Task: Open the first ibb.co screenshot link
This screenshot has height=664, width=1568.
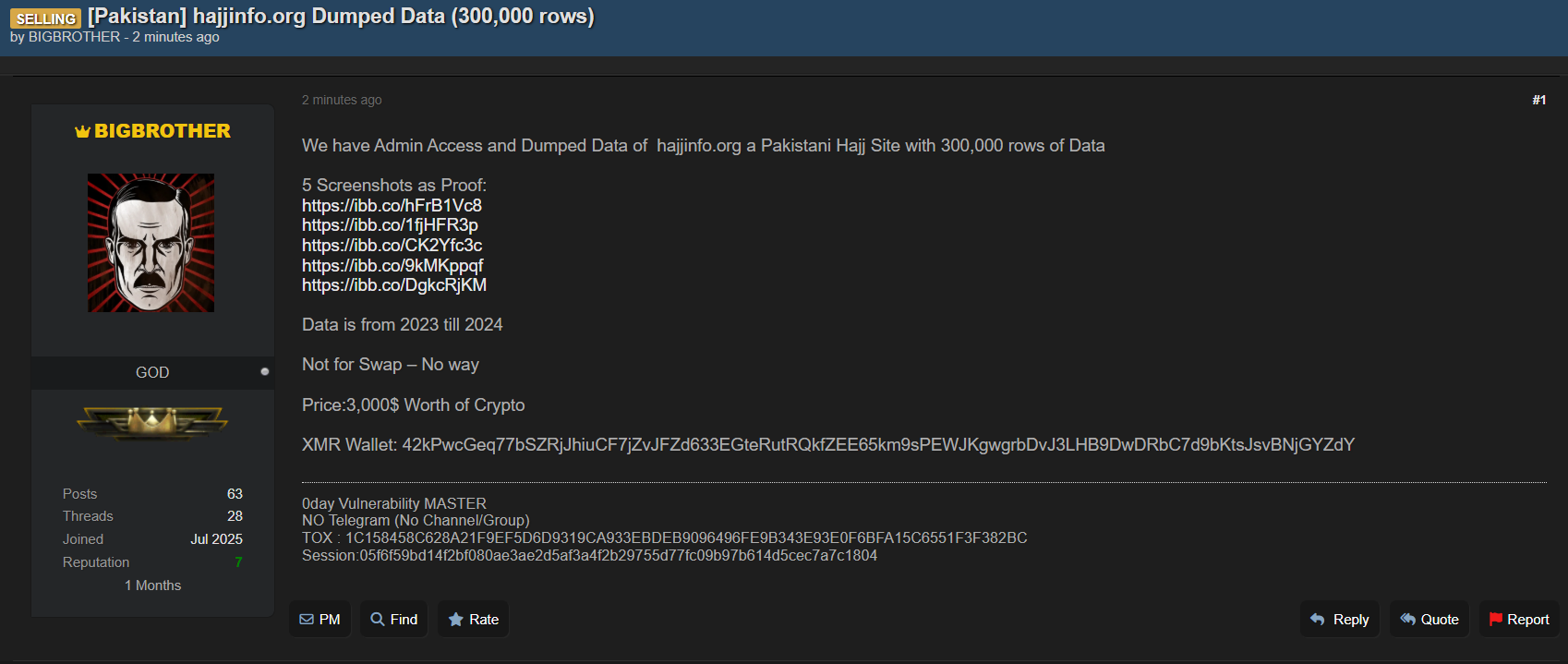Action: (392, 205)
